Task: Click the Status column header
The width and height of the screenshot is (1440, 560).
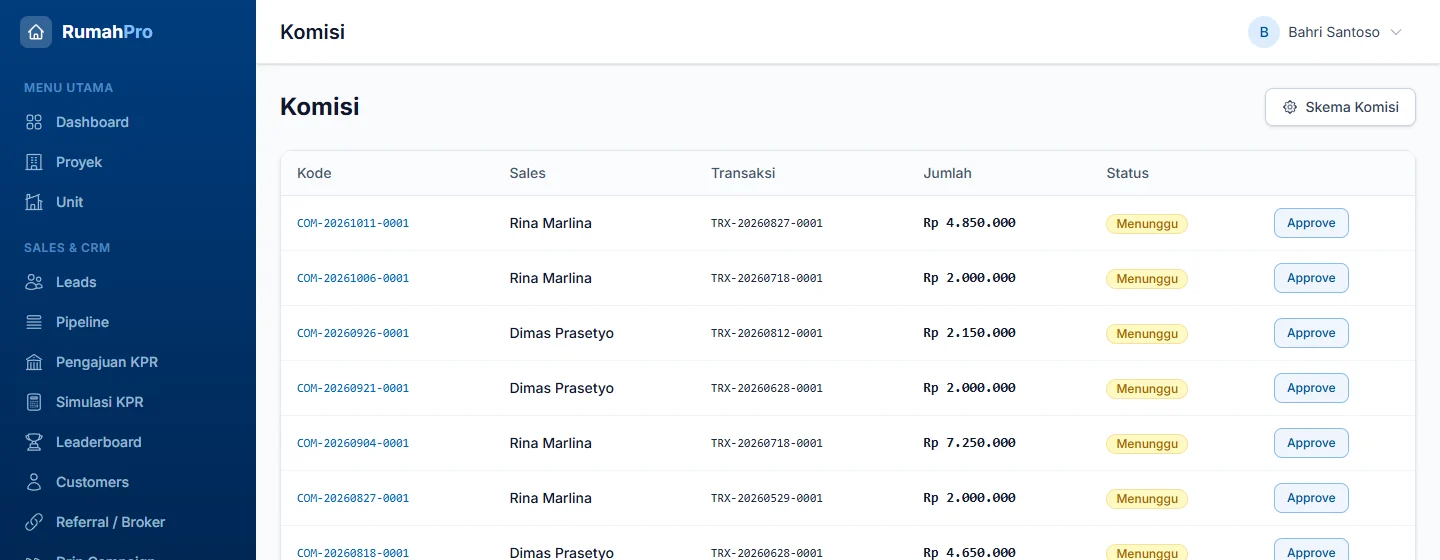Action: [1127, 173]
